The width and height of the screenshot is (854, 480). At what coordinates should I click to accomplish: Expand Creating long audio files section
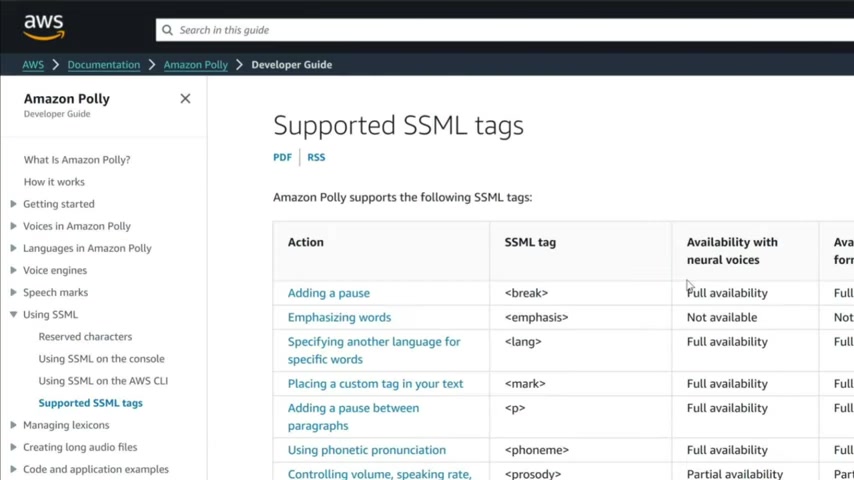(14, 447)
